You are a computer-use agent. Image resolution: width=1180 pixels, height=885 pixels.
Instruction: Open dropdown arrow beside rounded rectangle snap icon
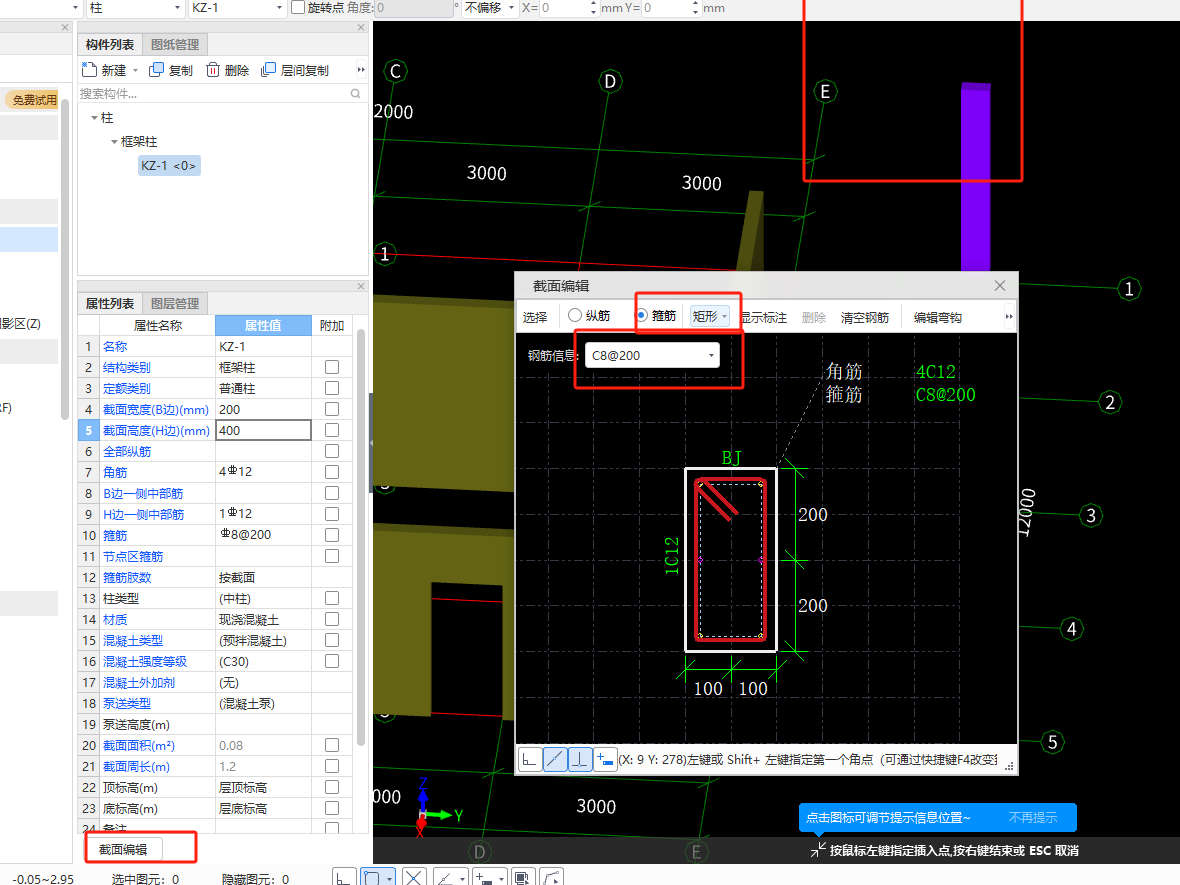click(389, 877)
